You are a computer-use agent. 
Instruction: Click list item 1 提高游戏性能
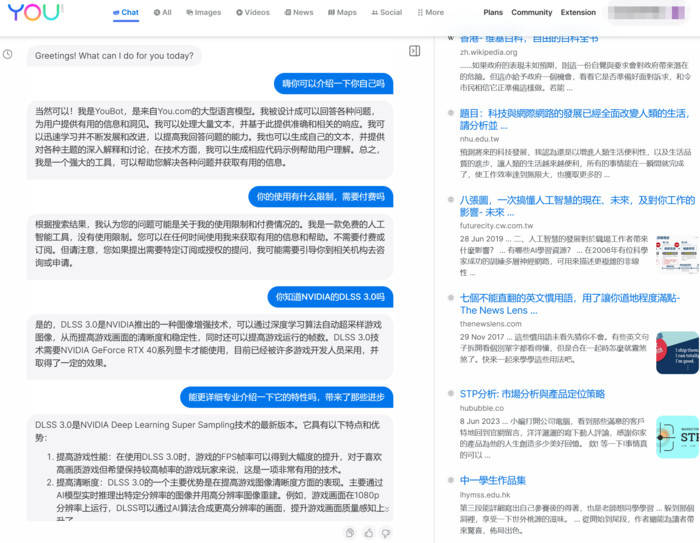tap(214, 464)
